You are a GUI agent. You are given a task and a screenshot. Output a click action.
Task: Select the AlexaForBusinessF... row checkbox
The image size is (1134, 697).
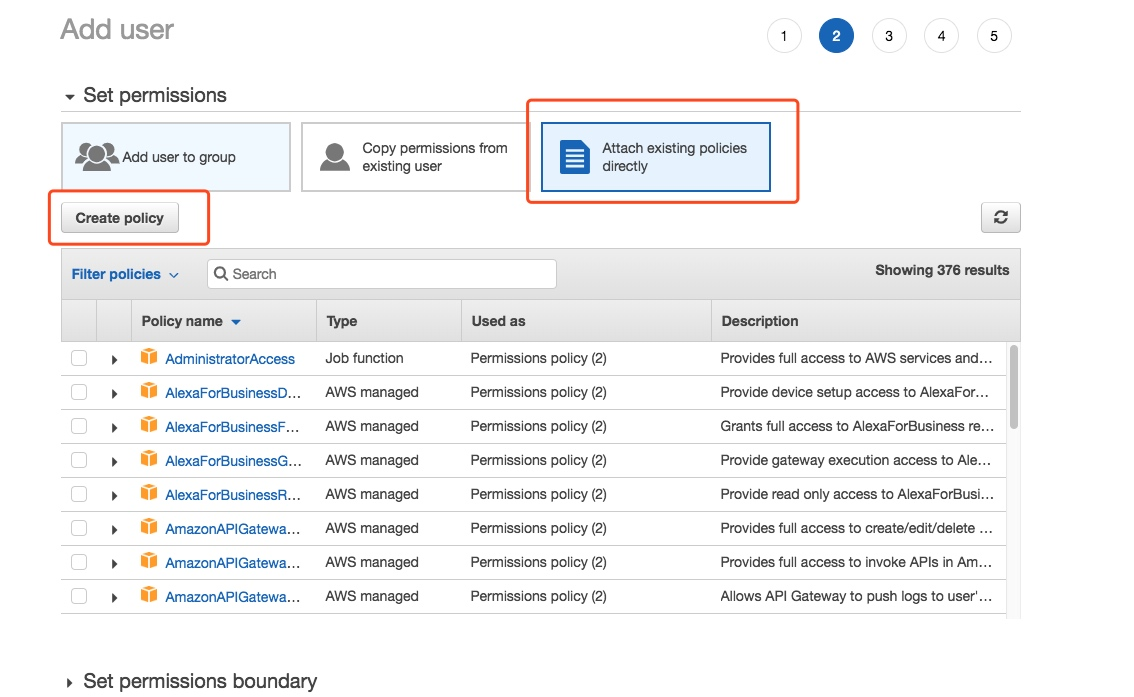[x=79, y=426]
